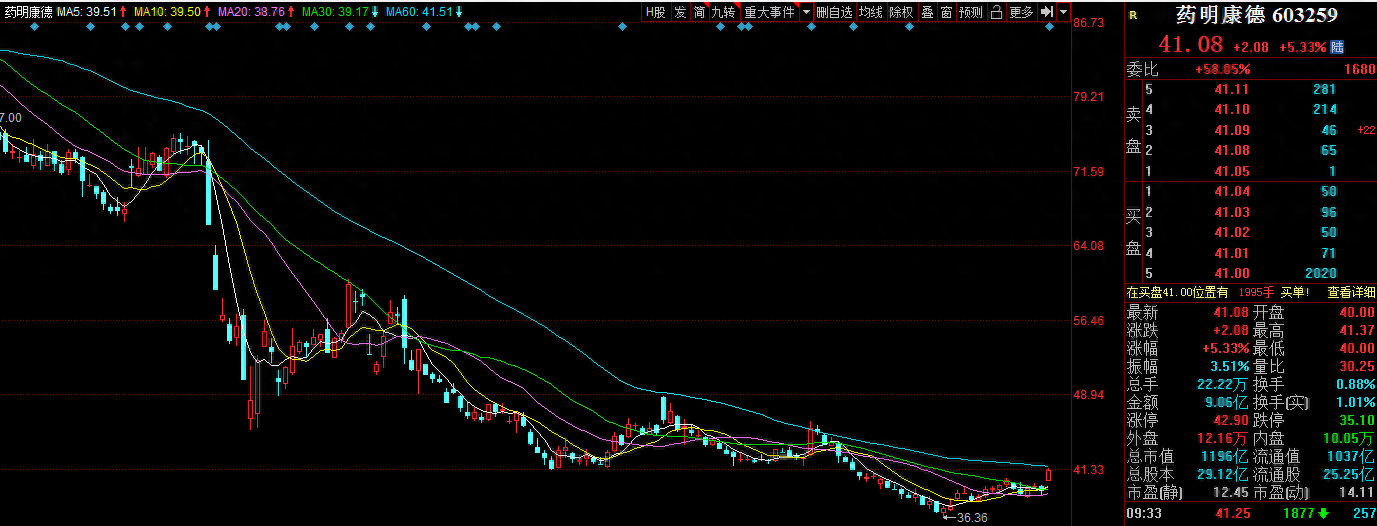Toggle 除权 ex-rights price adjustment
The height and width of the screenshot is (526, 1377).
click(901, 12)
